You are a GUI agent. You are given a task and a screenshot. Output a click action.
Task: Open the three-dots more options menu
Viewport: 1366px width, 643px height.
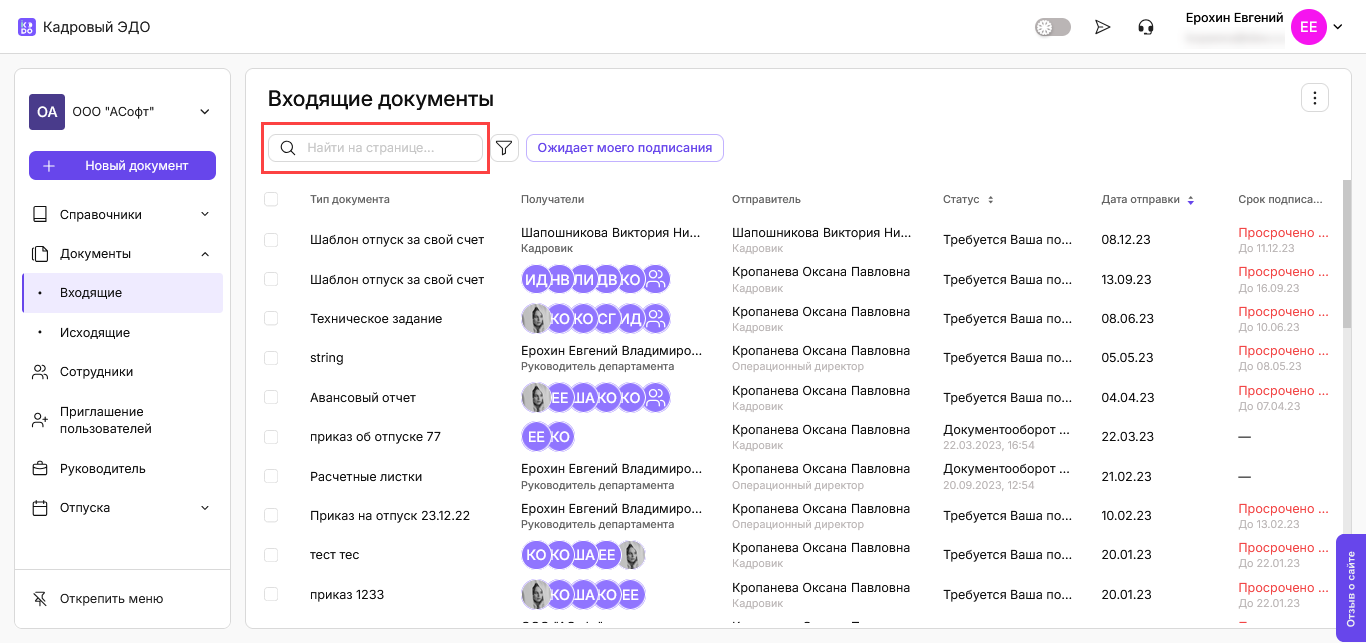[x=1314, y=98]
